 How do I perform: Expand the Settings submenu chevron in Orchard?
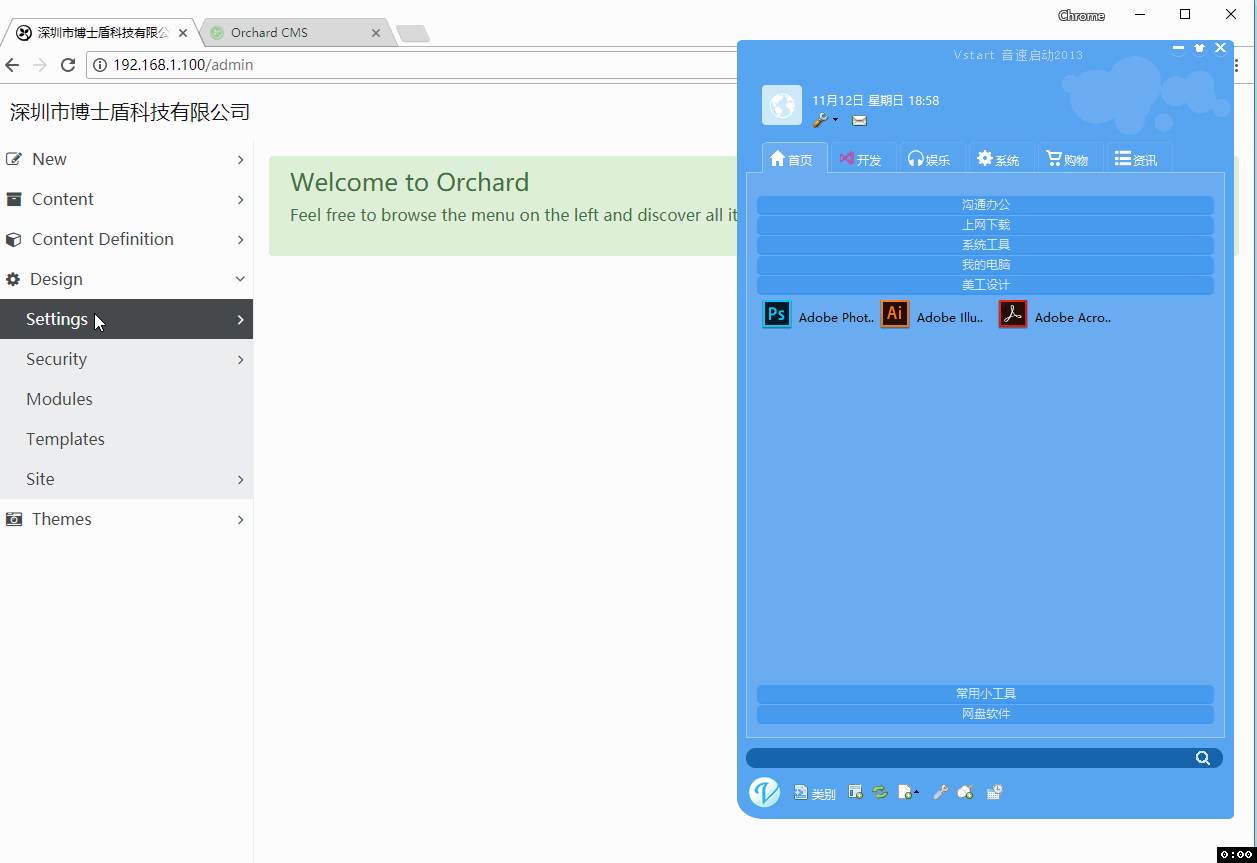point(239,318)
